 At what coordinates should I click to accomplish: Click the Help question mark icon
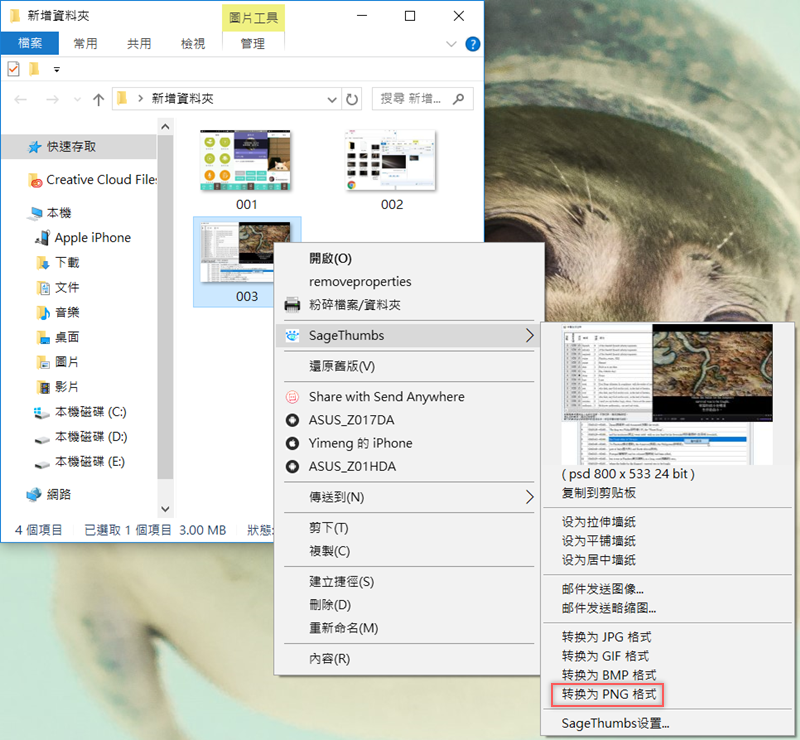pyautogui.click(x=473, y=44)
